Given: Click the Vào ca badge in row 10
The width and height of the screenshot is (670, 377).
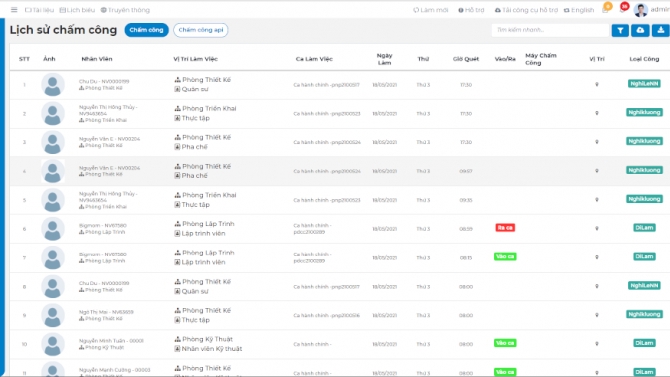Looking at the screenshot, I should [505, 343].
